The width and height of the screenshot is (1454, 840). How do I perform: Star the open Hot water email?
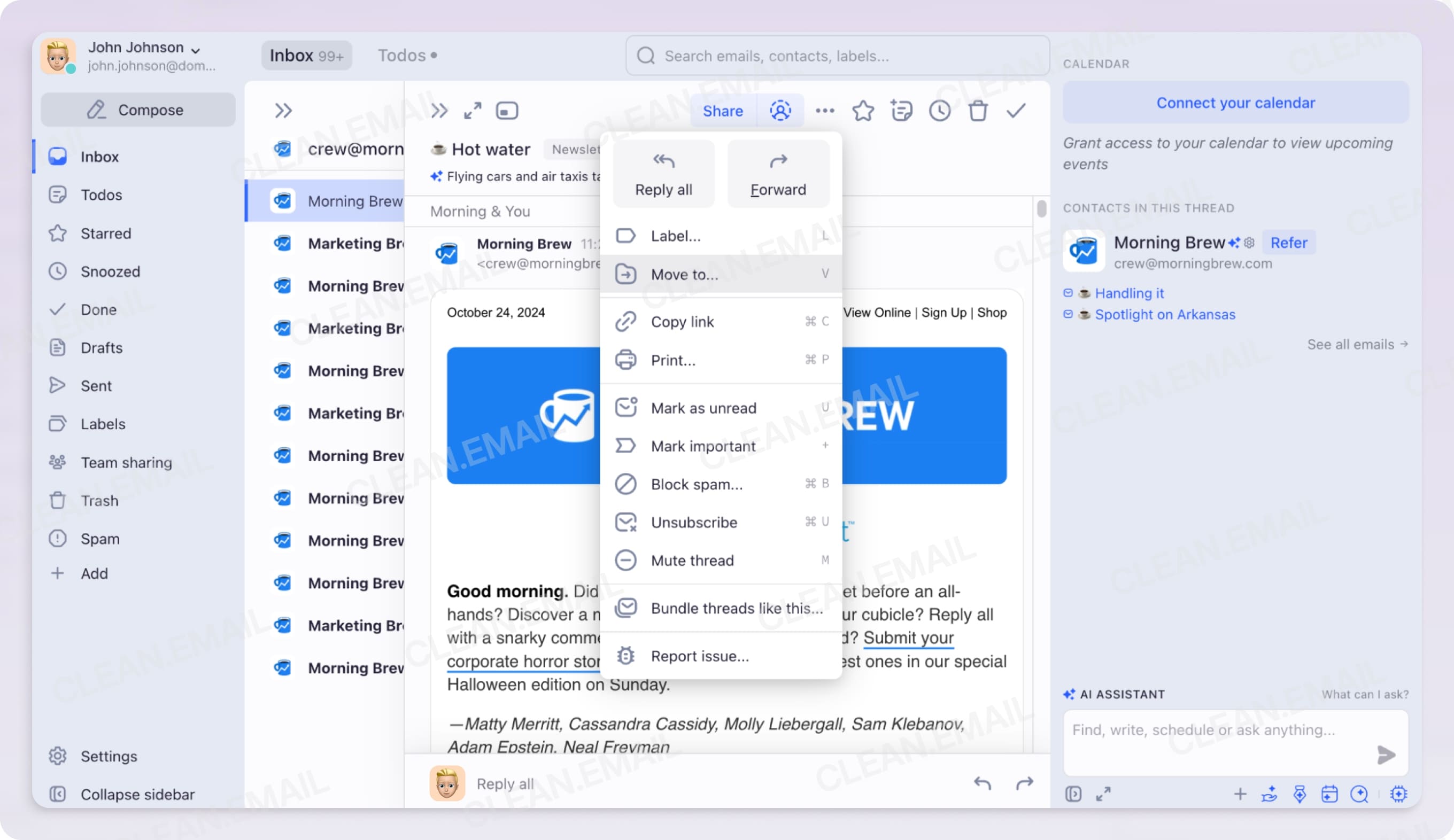[x=863, y=111]
